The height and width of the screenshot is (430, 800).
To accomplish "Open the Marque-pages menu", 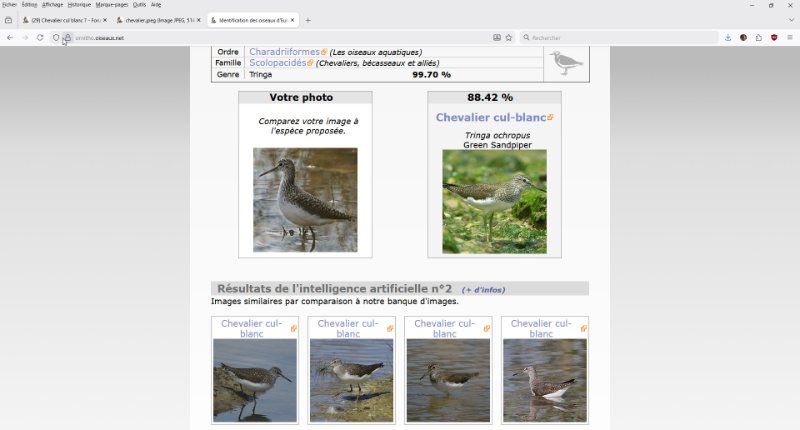I will pyautogui.click(x=111, y=5).
